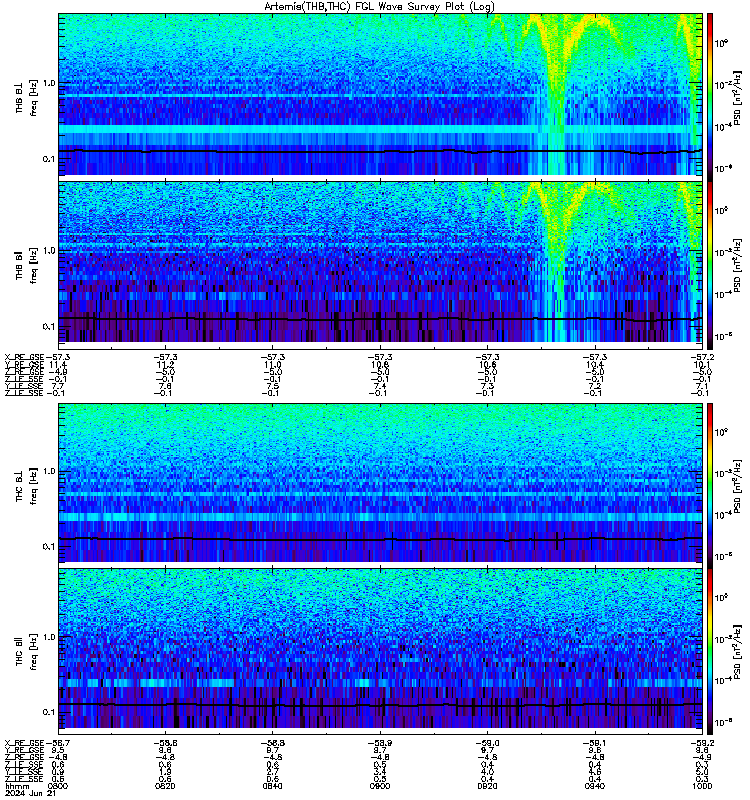Viewport: 750px width, 800px height.
Task: Click the THB Y_LE_SSE value '7.7'
Action: (58, 386)
